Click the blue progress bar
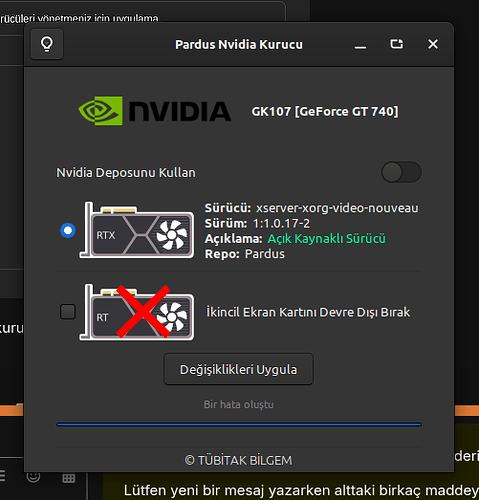This screenshot has width=479, height=500. click(239, 424)
